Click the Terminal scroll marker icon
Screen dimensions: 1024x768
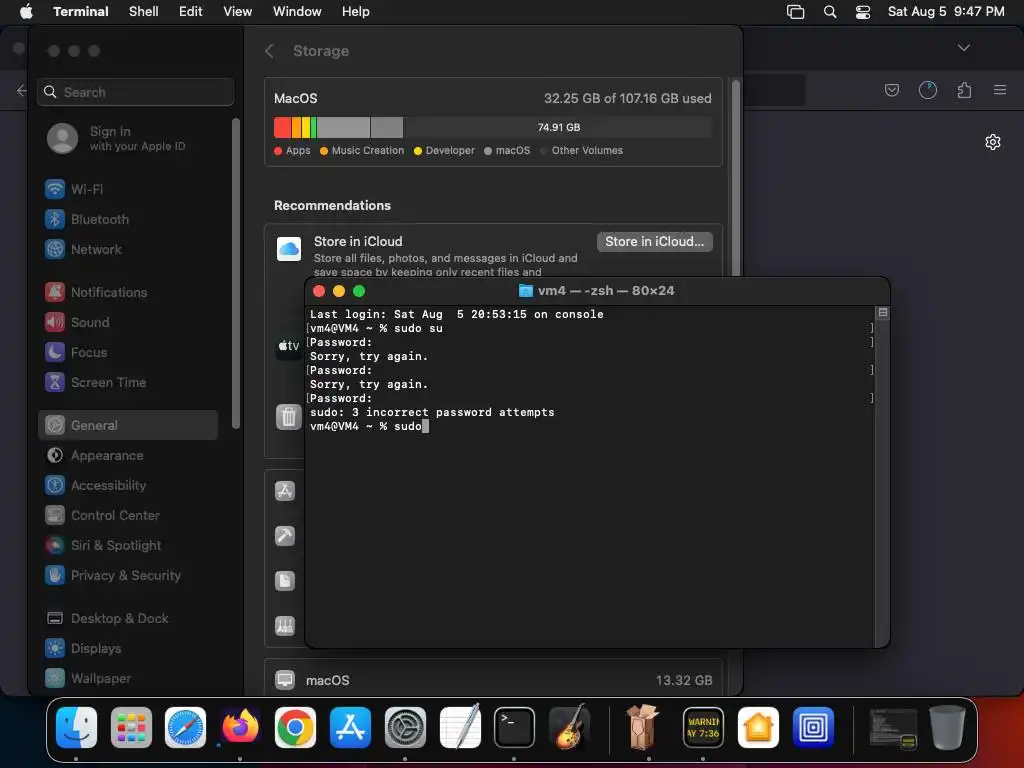tap(882, 313)
